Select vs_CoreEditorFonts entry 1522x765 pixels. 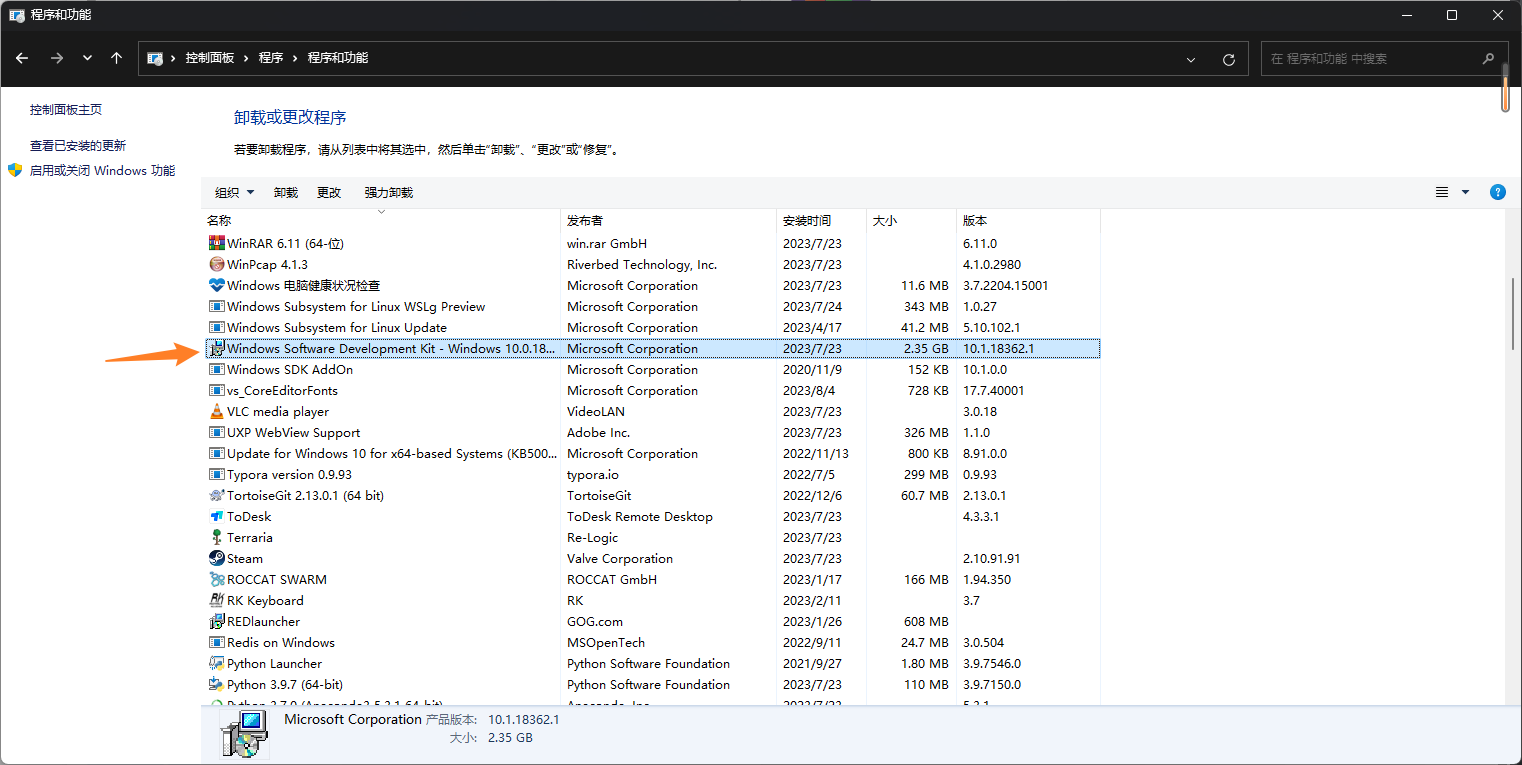click(652, 390)
